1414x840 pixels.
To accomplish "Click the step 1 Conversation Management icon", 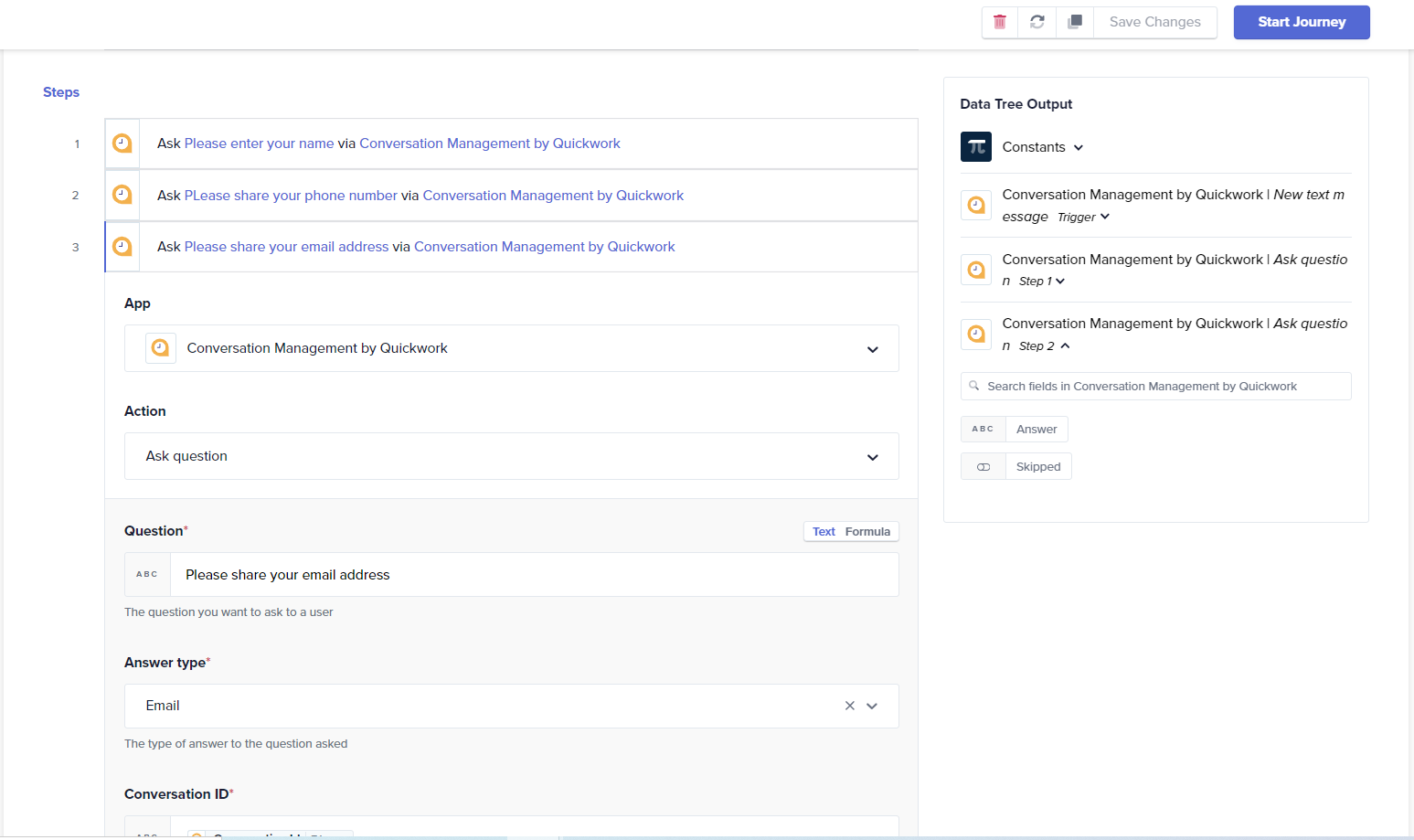I will (x=122, y=144).
